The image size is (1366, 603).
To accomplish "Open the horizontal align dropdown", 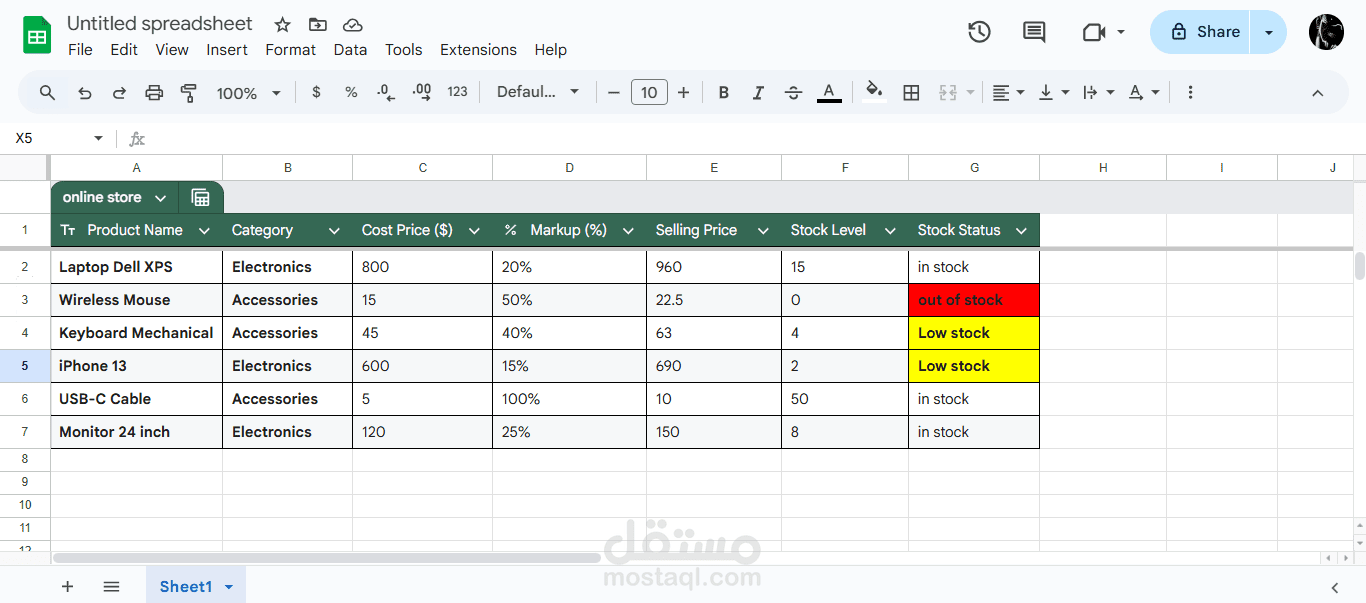I will [1008, 92].
